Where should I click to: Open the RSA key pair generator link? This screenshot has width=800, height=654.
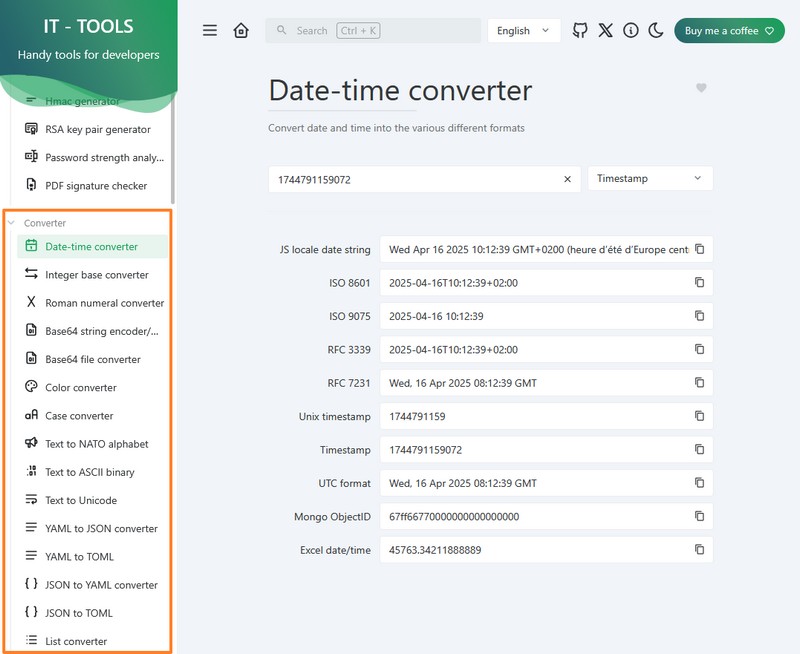[x=97, y=129]
